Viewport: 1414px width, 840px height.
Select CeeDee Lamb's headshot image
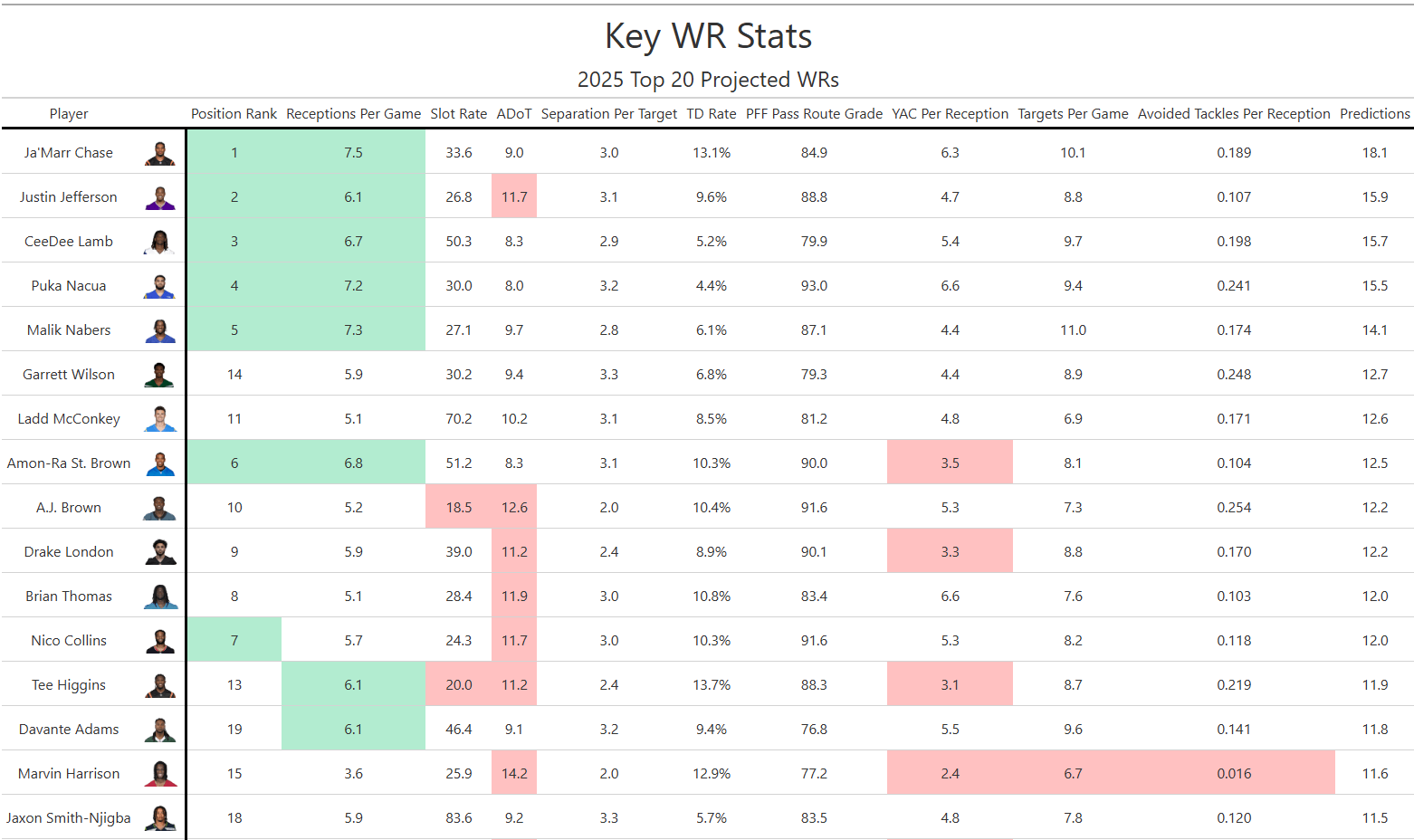tap(160, 242)
